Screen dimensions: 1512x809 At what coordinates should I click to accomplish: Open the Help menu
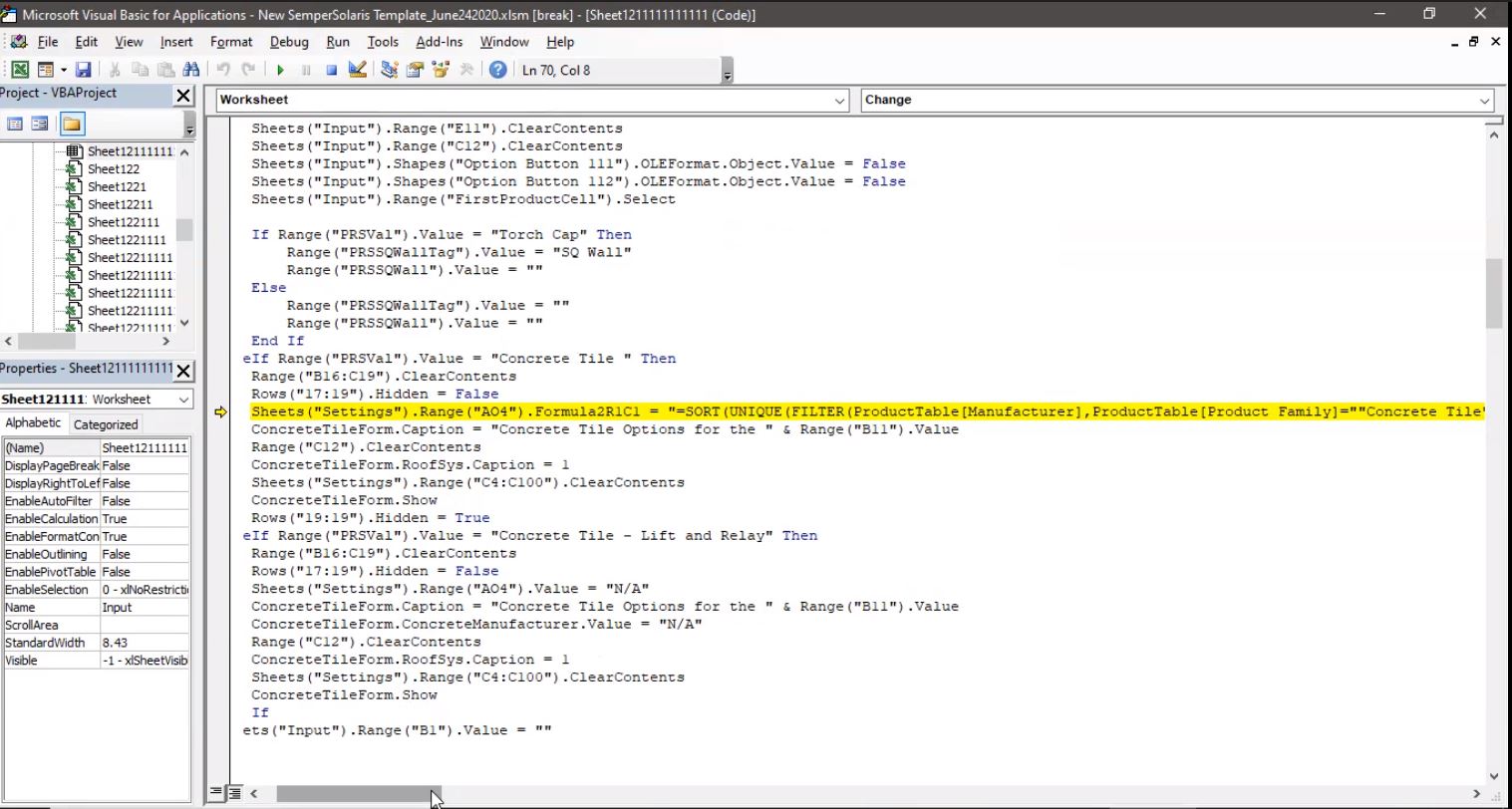560,42
